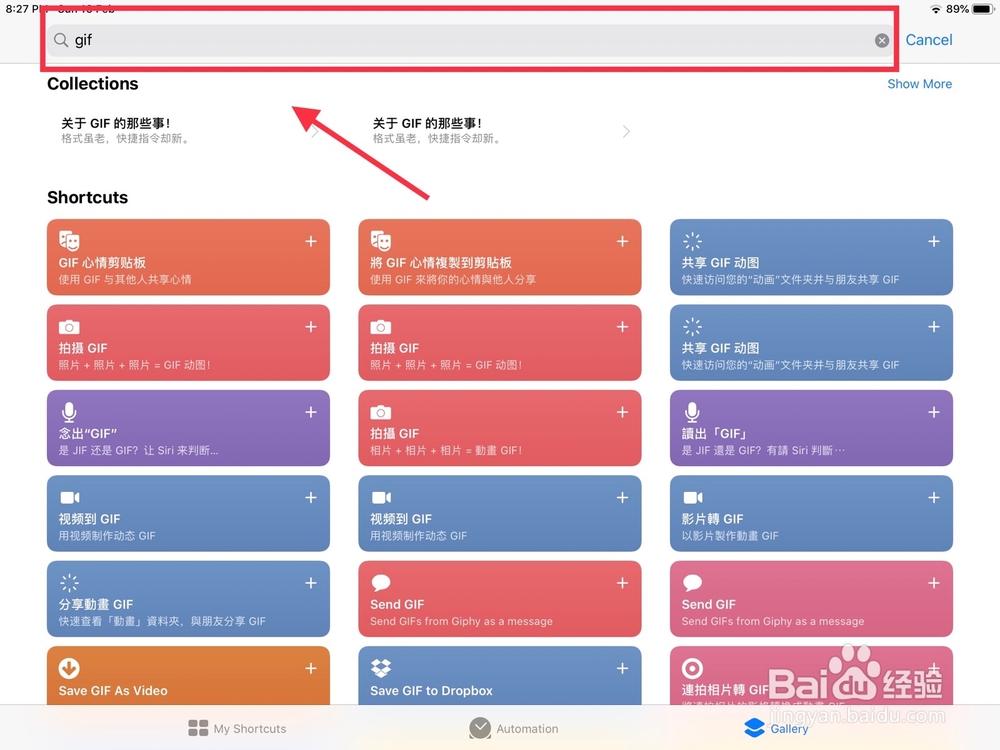The width and height of the screenshot is (1000, 750).
Task: Clear the search text with the x button
Action: click(881, 40)
